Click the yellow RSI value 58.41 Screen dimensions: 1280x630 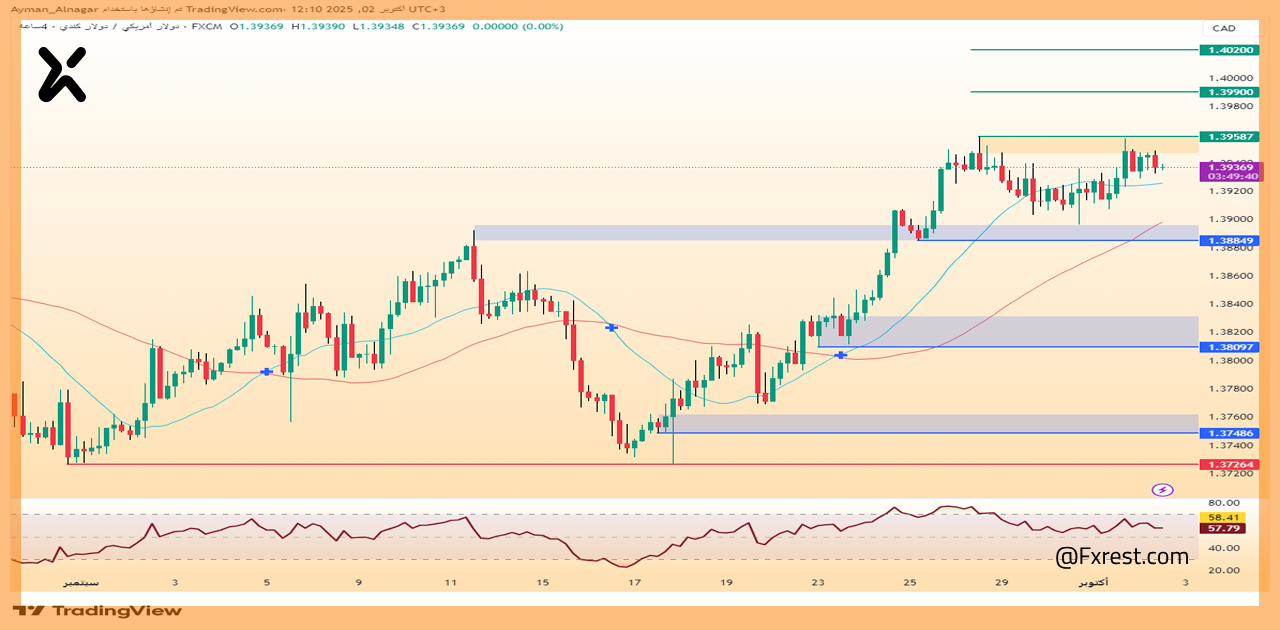coord(1224,517)
